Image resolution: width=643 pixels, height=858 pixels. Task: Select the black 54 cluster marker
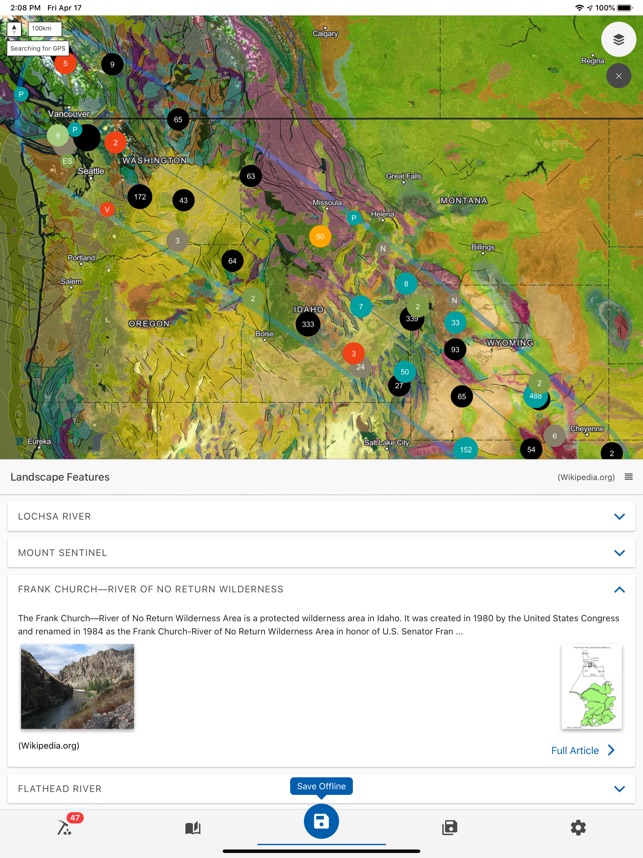531,449
